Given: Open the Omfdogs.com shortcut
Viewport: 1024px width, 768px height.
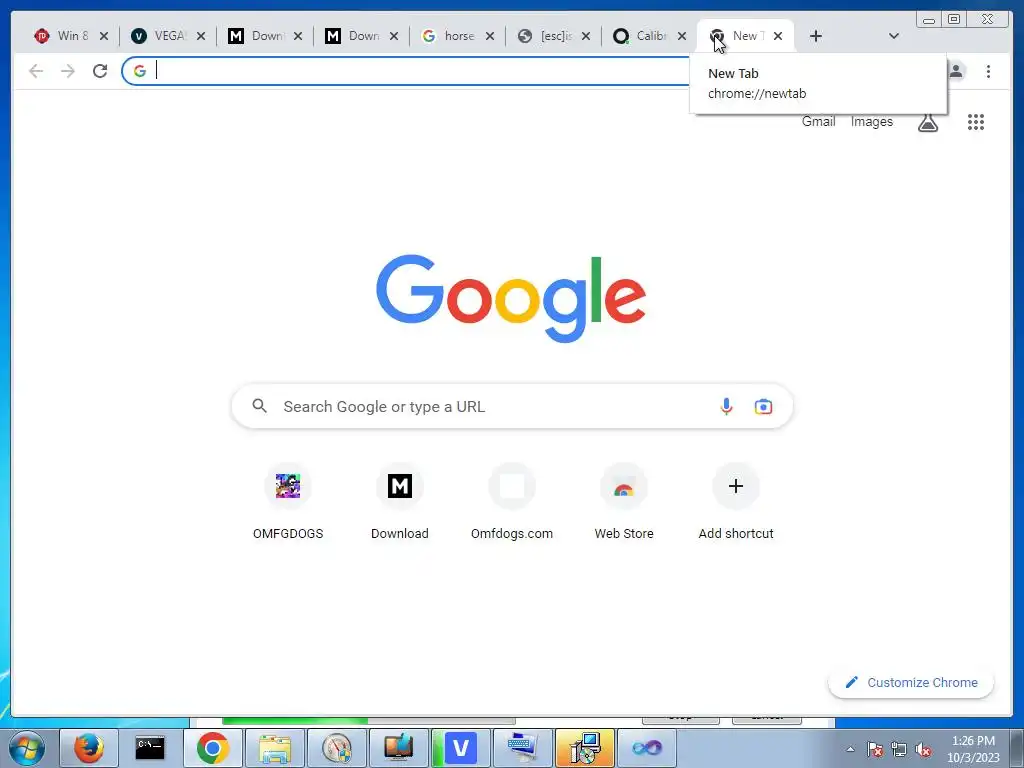Looking at the screenshot, I should click(x=512, y=502).
